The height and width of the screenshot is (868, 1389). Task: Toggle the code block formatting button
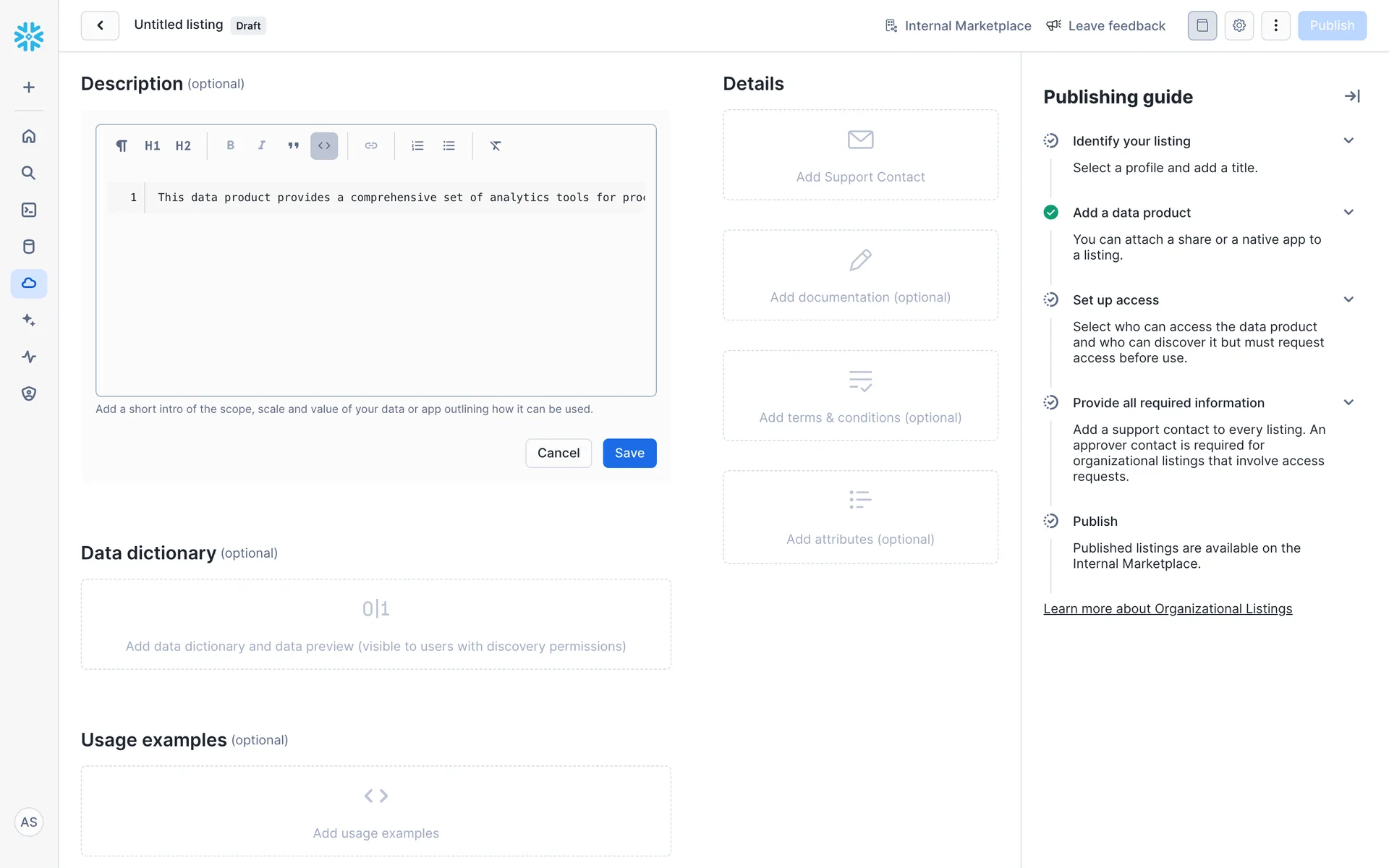click(324, 145)
